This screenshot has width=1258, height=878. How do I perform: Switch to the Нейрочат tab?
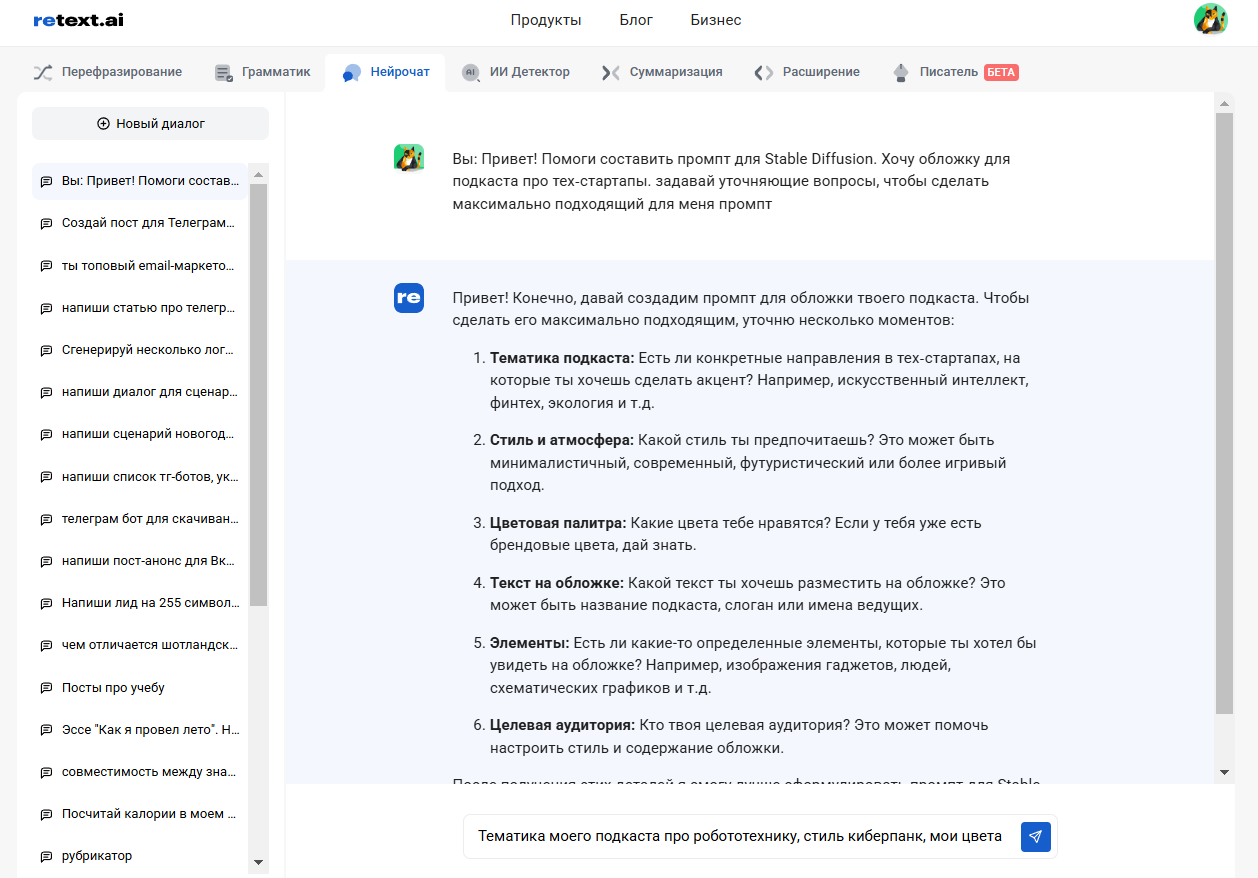tap(386, 72)
